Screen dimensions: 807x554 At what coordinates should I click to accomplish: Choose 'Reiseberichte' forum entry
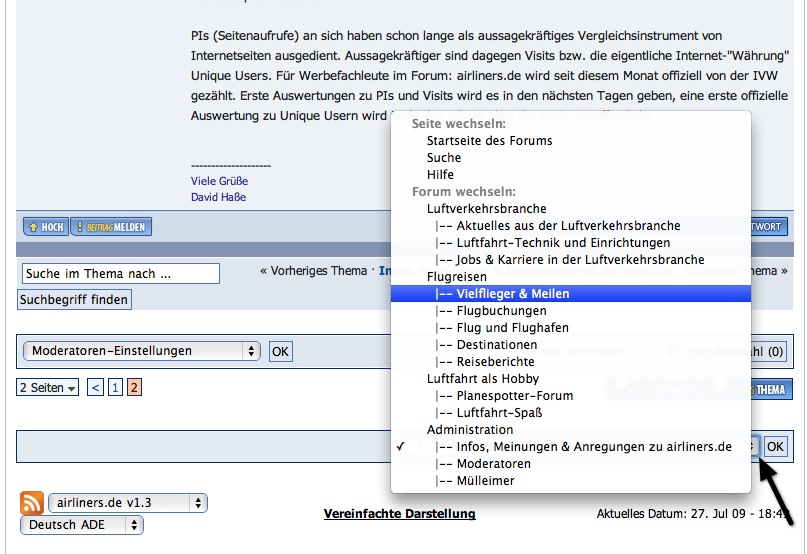(x=571, y=361)
